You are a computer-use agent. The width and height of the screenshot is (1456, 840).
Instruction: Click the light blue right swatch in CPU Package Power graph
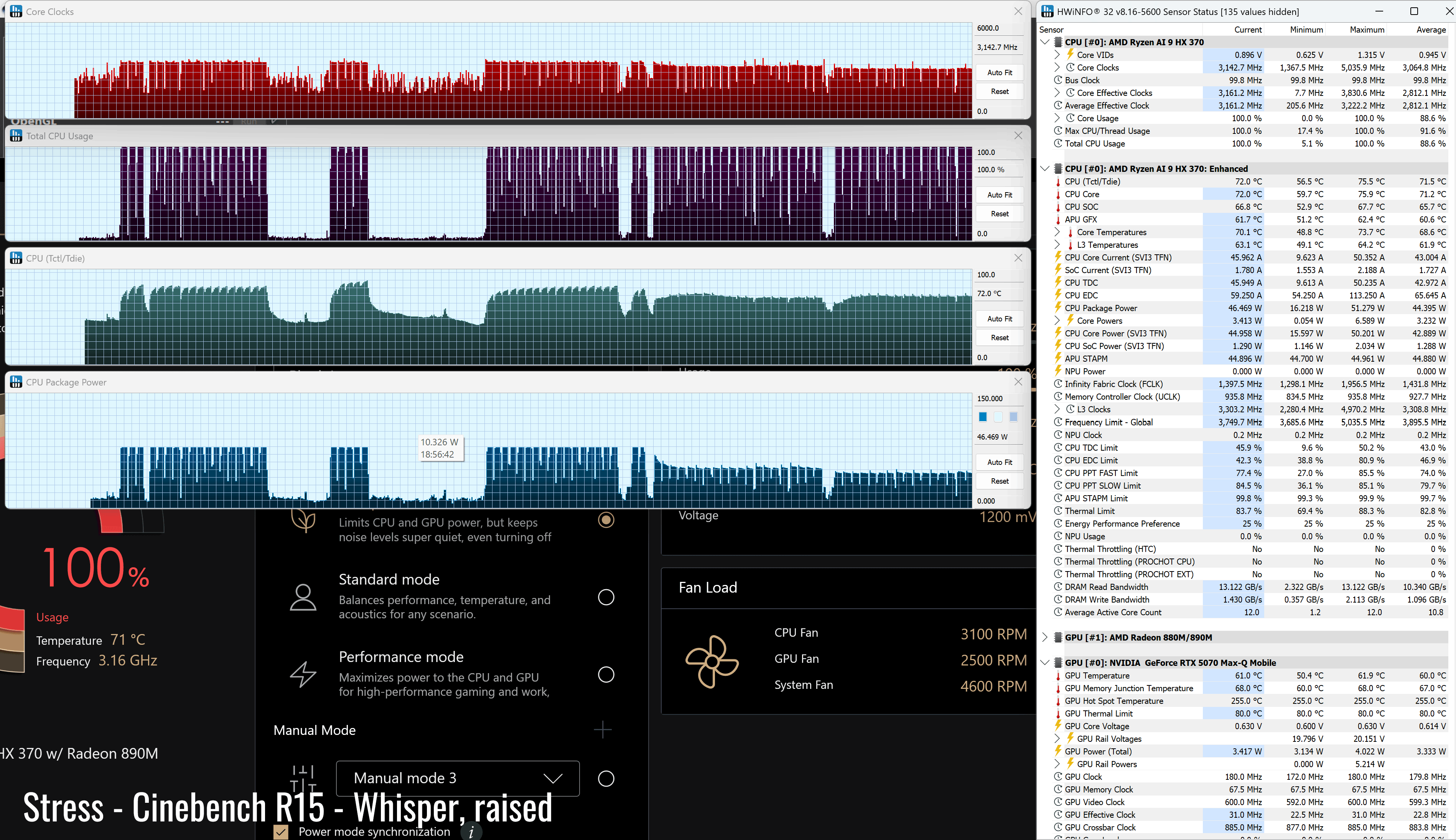click(x=1013, y=417)
